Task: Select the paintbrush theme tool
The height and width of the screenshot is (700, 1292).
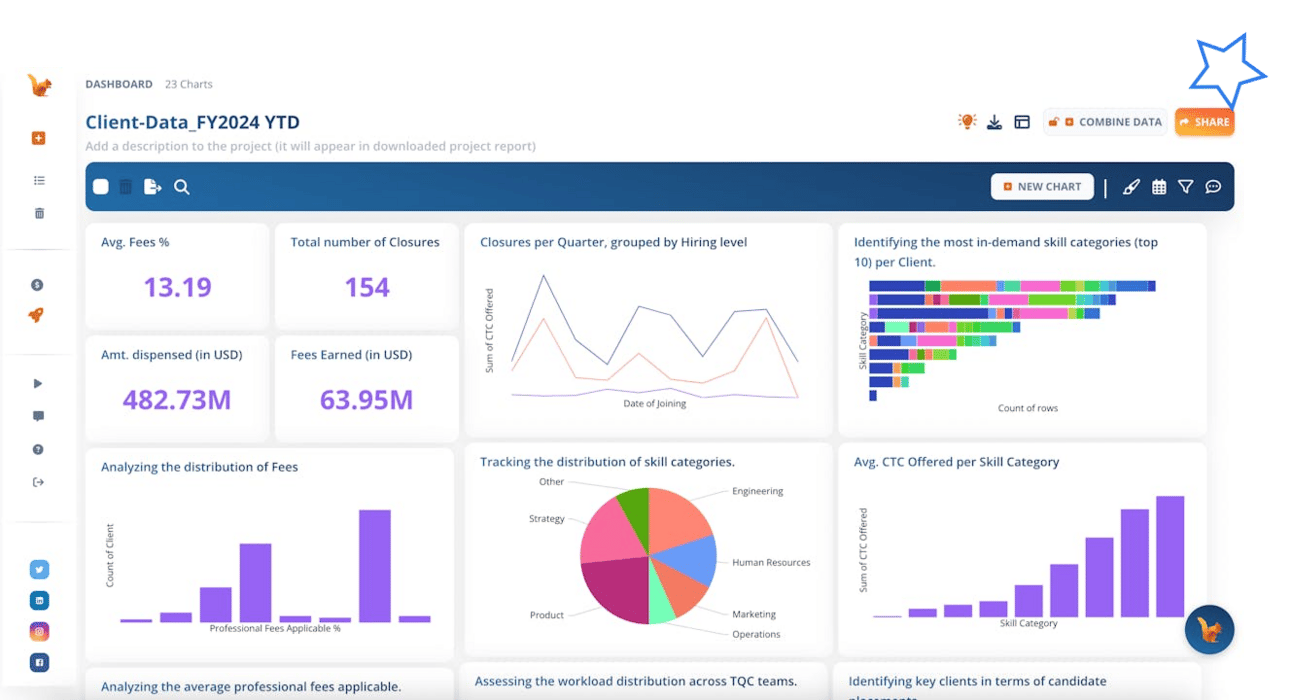Action: (x=1131, y=187)
